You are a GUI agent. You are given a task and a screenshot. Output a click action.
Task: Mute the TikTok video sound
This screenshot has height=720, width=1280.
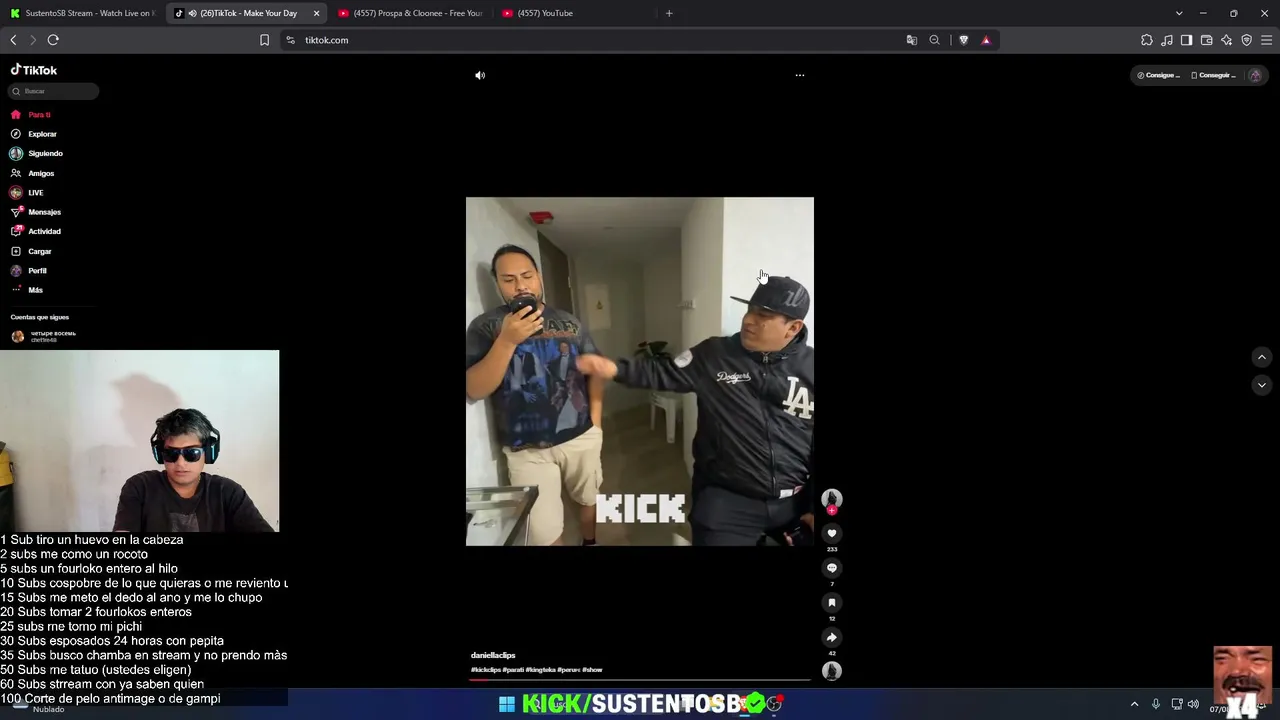480,75
